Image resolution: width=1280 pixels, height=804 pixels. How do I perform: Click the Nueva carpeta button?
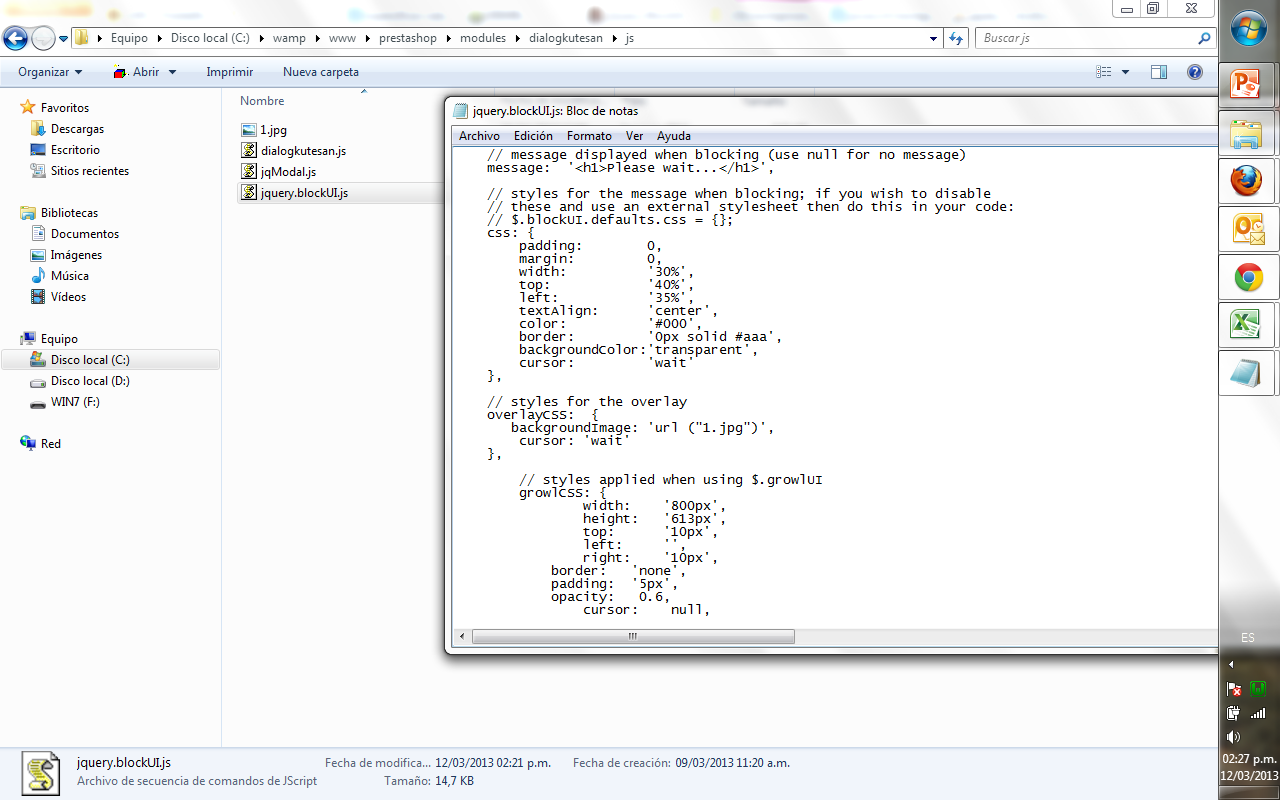[x=320, y=72]
